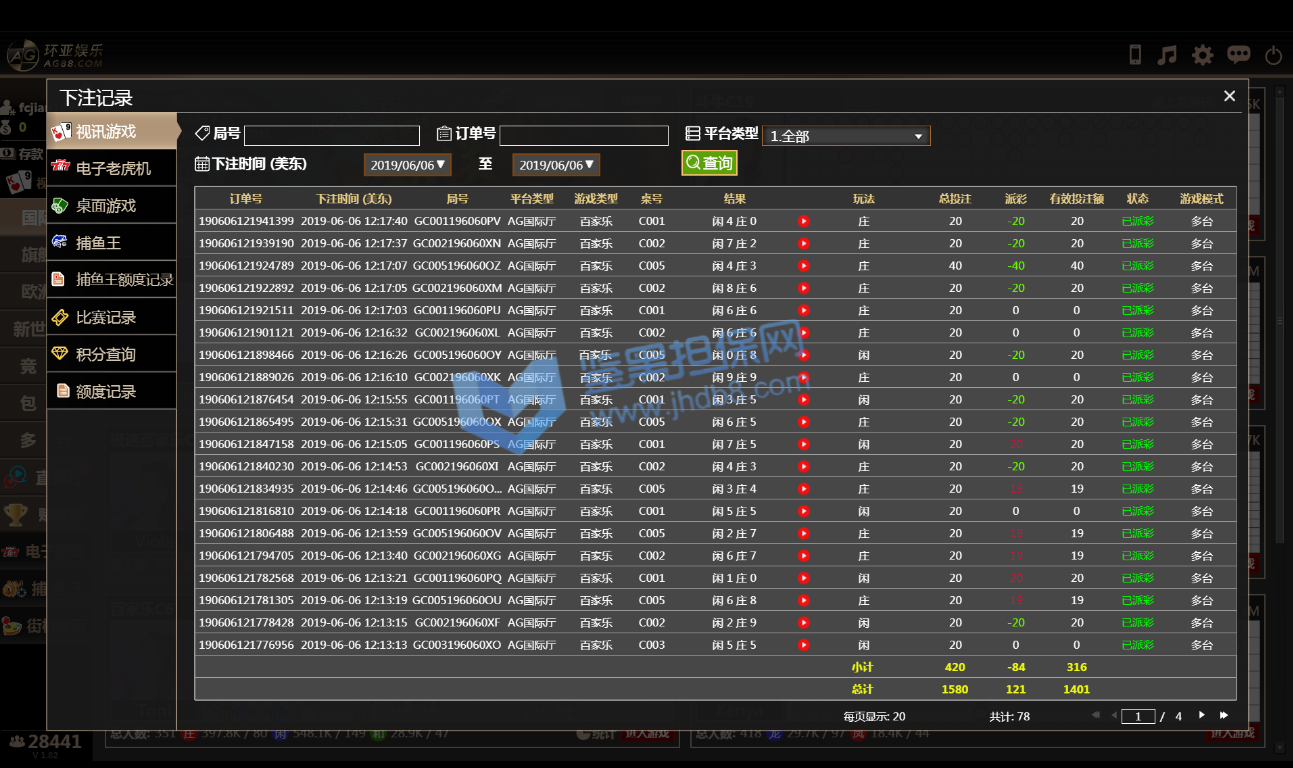Open the chat bubble messages icon
The height and width of the screenshot is (768, 1293).
point(1238,55)
